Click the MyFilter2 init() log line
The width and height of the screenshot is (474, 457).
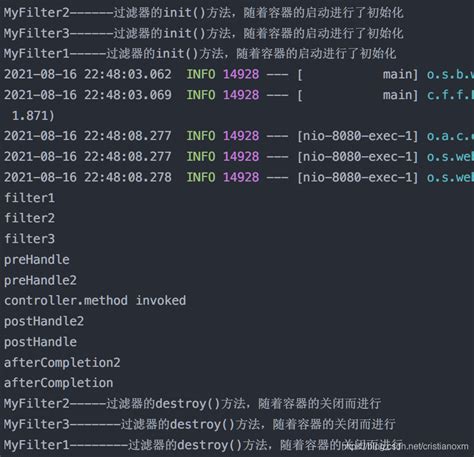[x=204, y=13]
